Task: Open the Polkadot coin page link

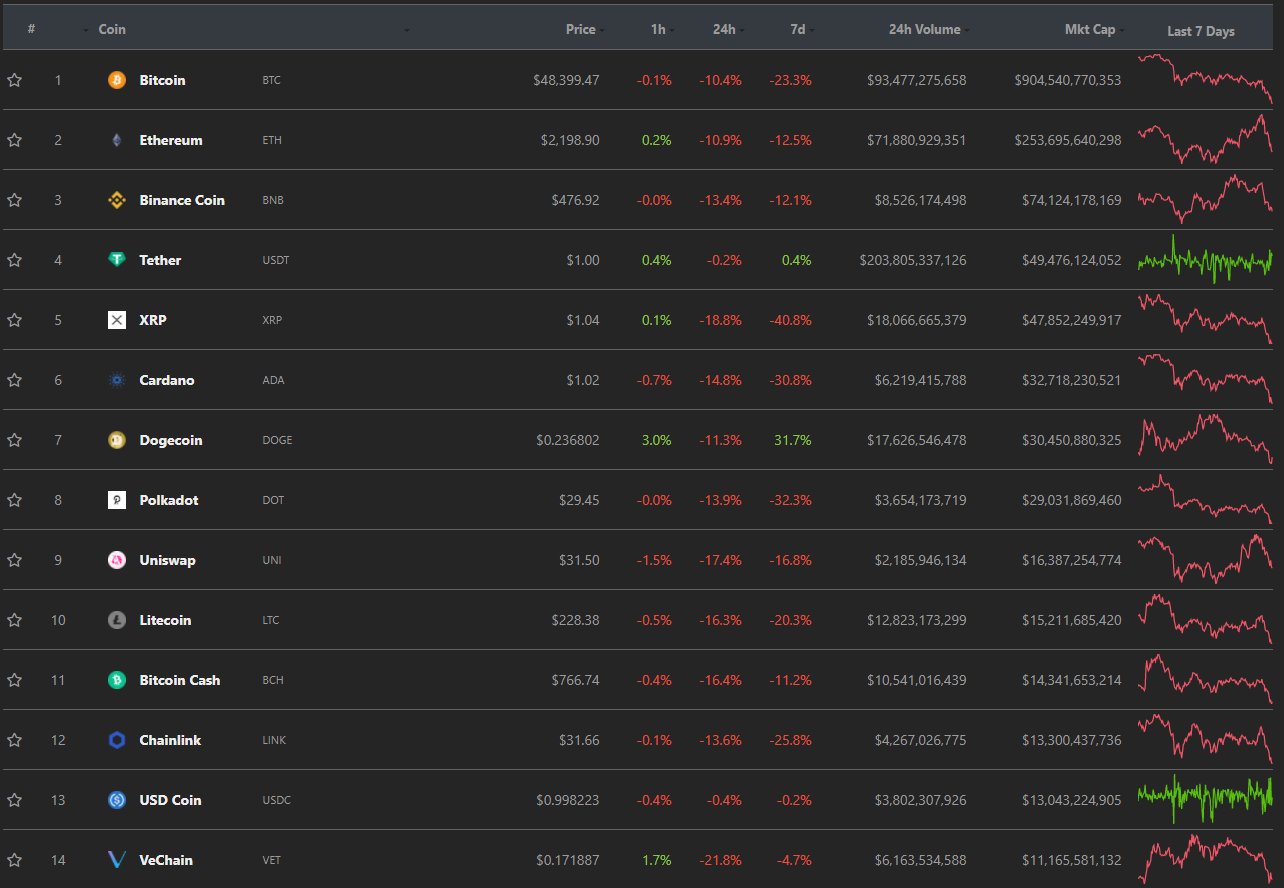Action: (169, 500)
